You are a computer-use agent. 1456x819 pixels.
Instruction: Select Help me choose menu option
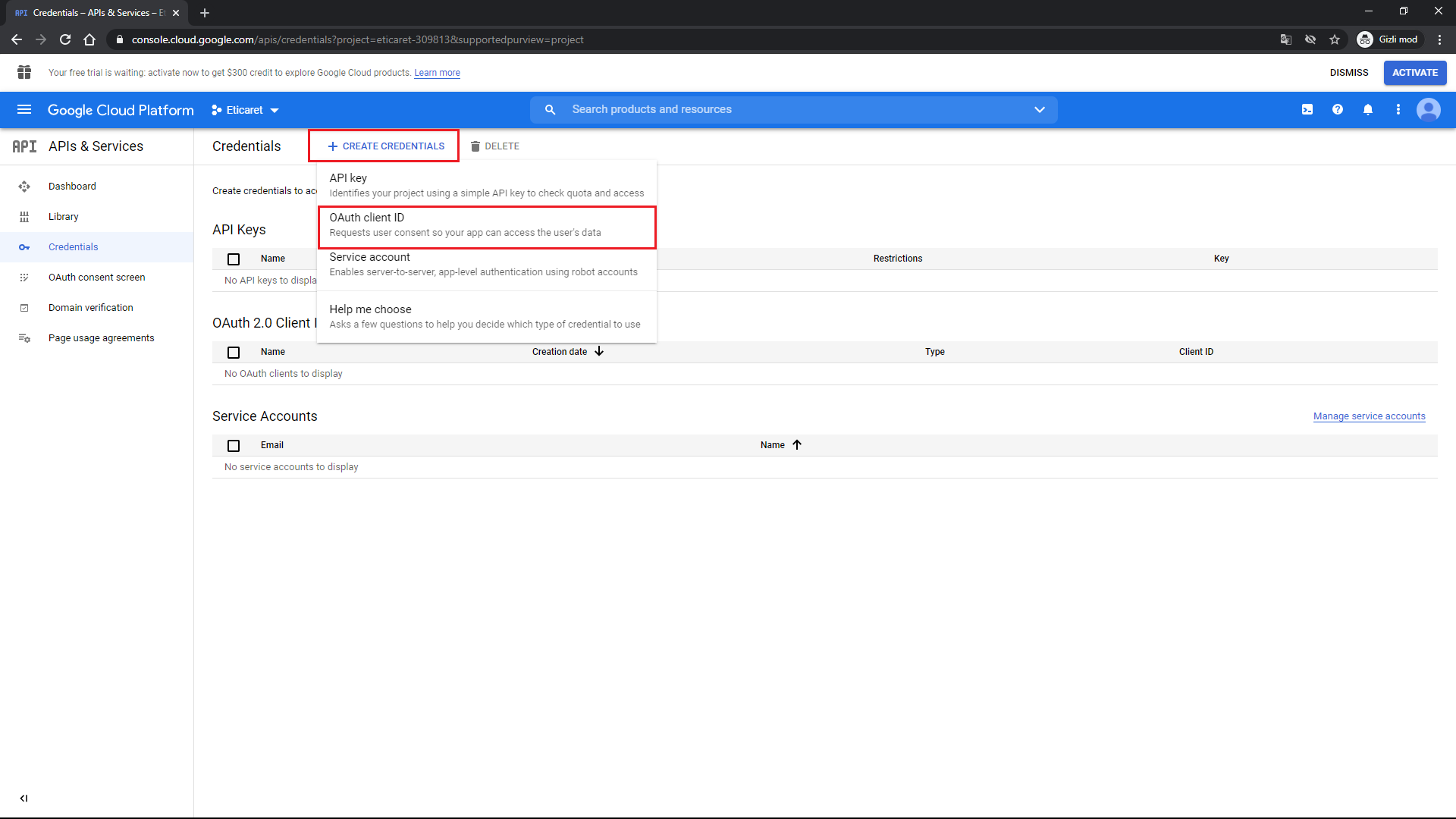tap(487, 317)
